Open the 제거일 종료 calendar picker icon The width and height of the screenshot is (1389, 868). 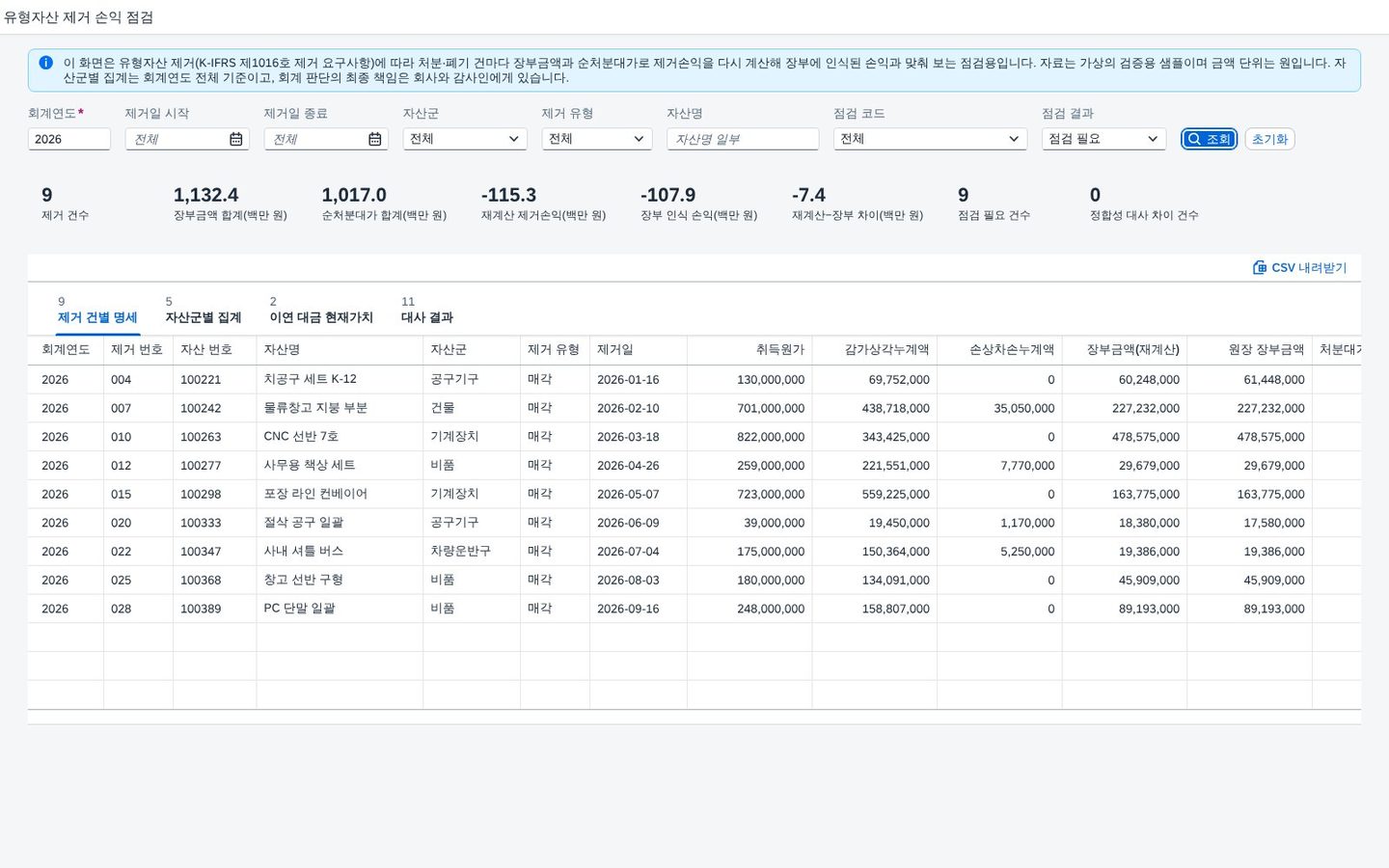(x=375, y=139)
